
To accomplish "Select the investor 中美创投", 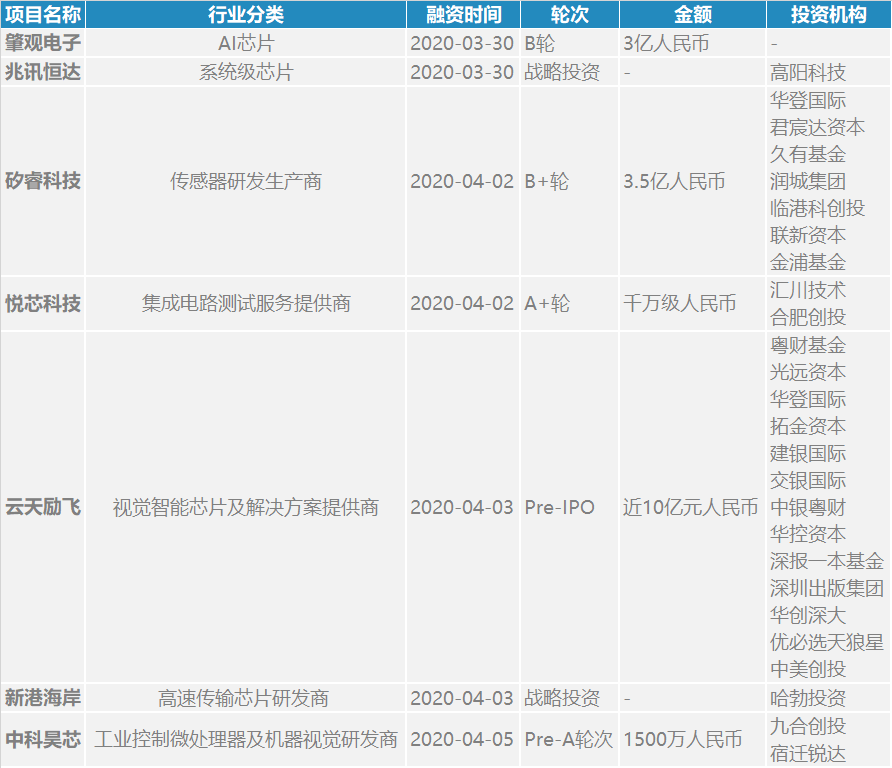I will 808,669.
